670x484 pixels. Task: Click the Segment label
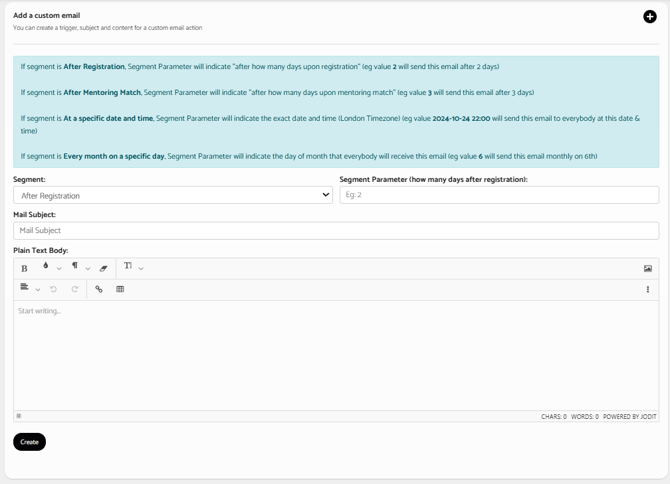(29, 179)
